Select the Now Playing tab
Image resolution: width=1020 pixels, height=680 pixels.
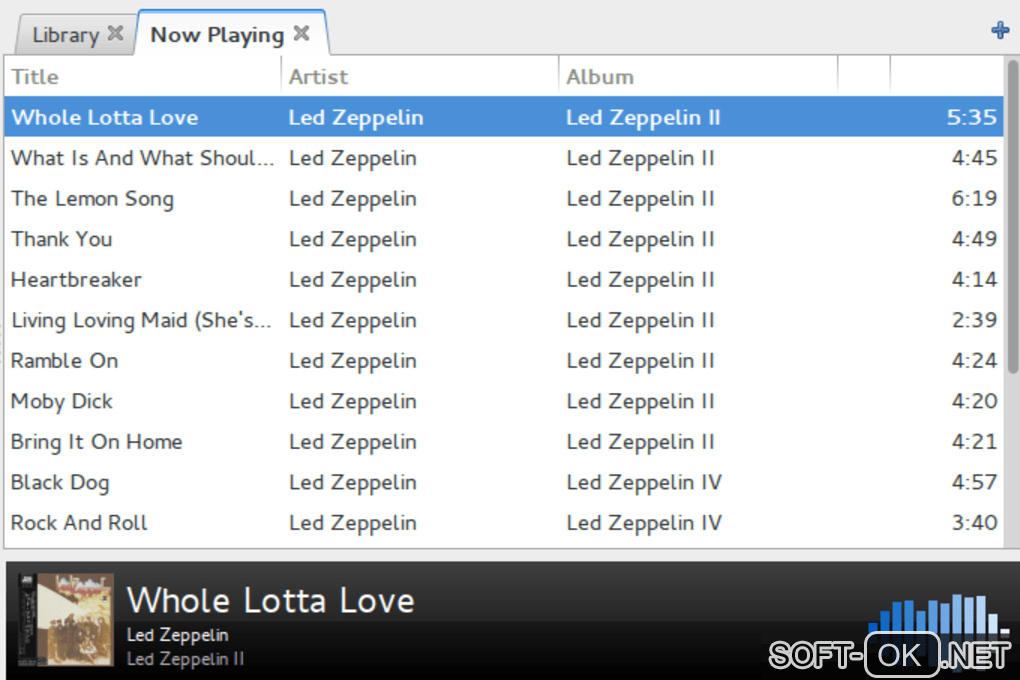point(217,34)
